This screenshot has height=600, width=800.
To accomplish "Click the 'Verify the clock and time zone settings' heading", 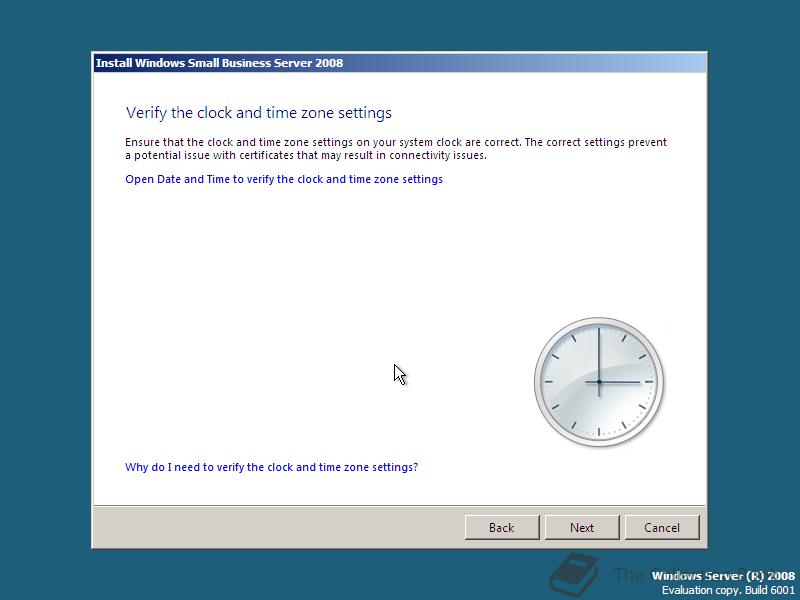I will click(x=259, y=113).
